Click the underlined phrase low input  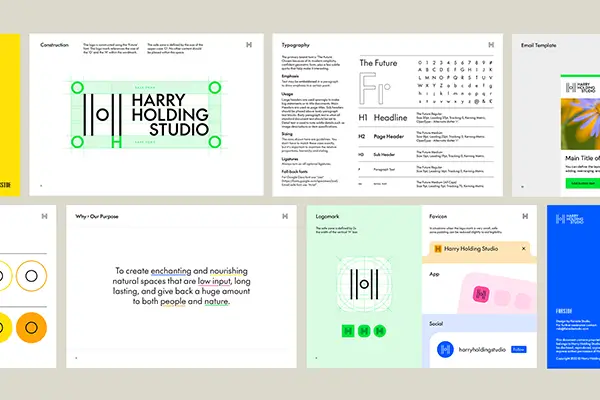(214, 281)
